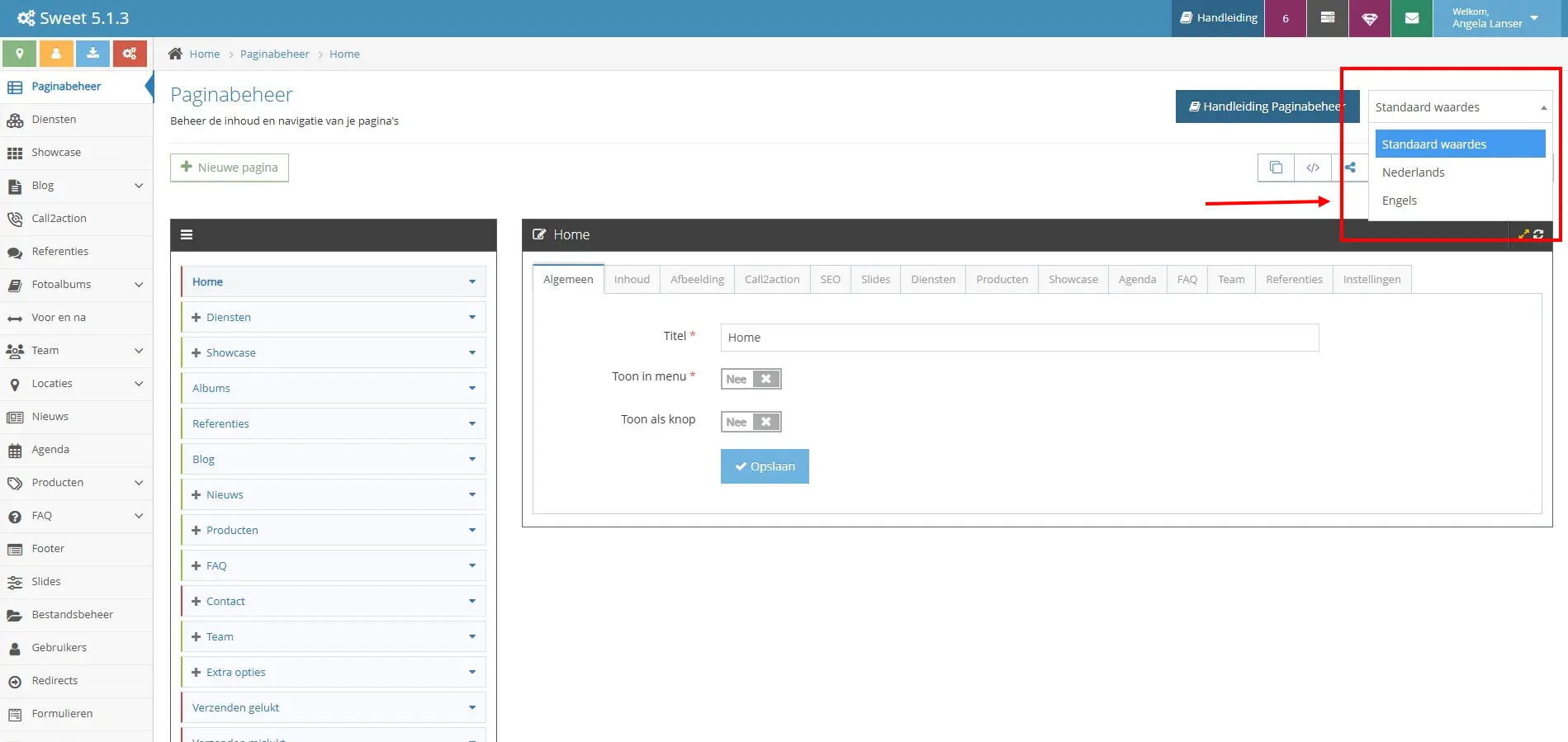Click the refresh icon in Home panel header
Screen dimensions: 1568x742
[x=1538, y=234]
